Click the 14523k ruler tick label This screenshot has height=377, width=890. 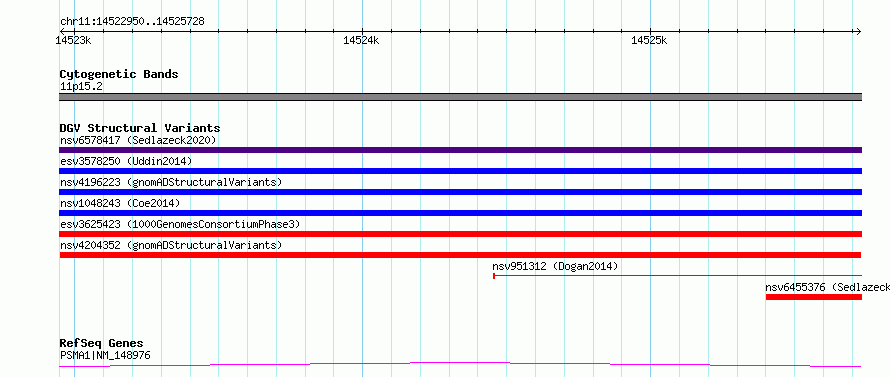73,40
